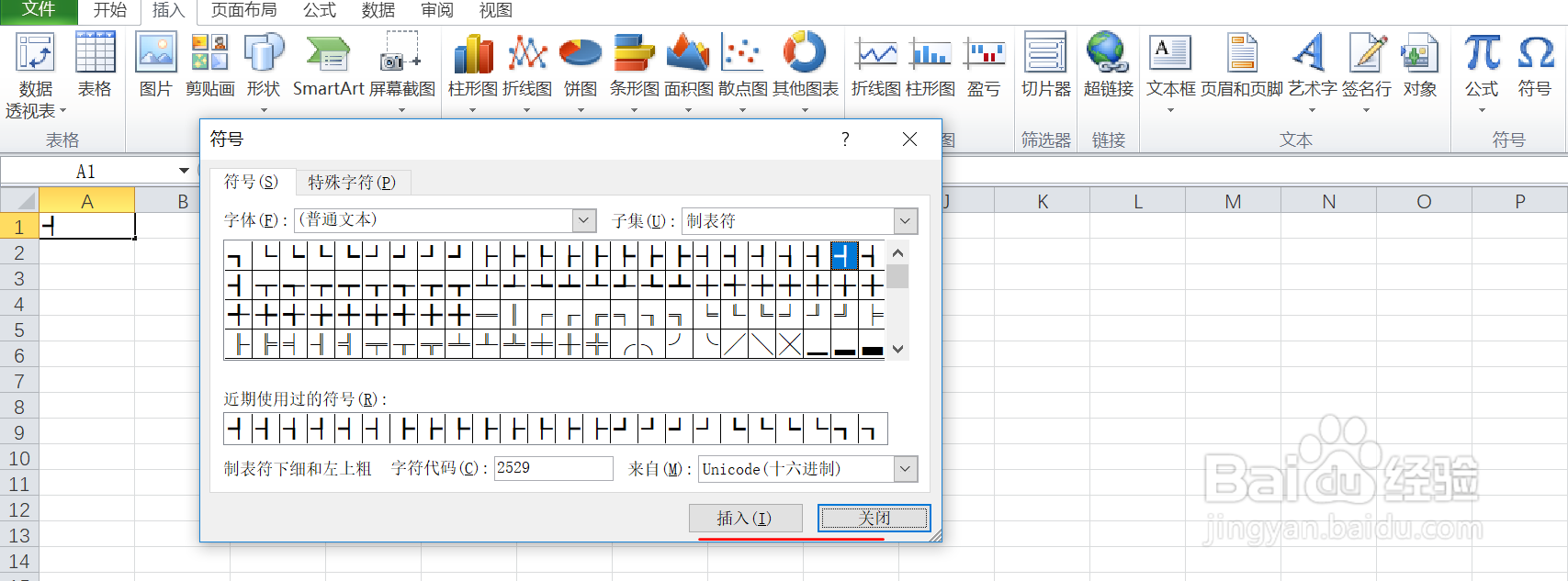Image resolution: width=1568 pixels, height=581 pixels.
Task: Insert a 折线图 sparkline
Action: [876, 65]
